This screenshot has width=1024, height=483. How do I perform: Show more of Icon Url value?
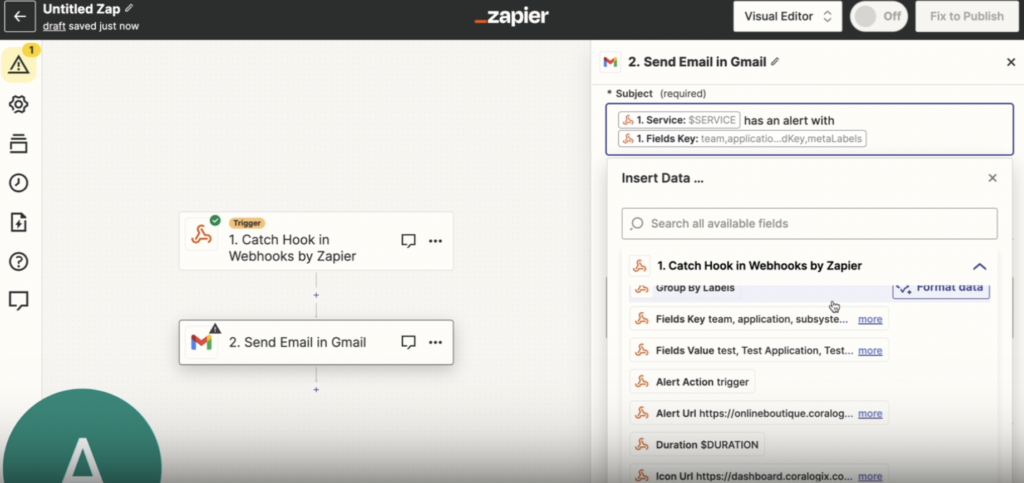coord(870,476)
